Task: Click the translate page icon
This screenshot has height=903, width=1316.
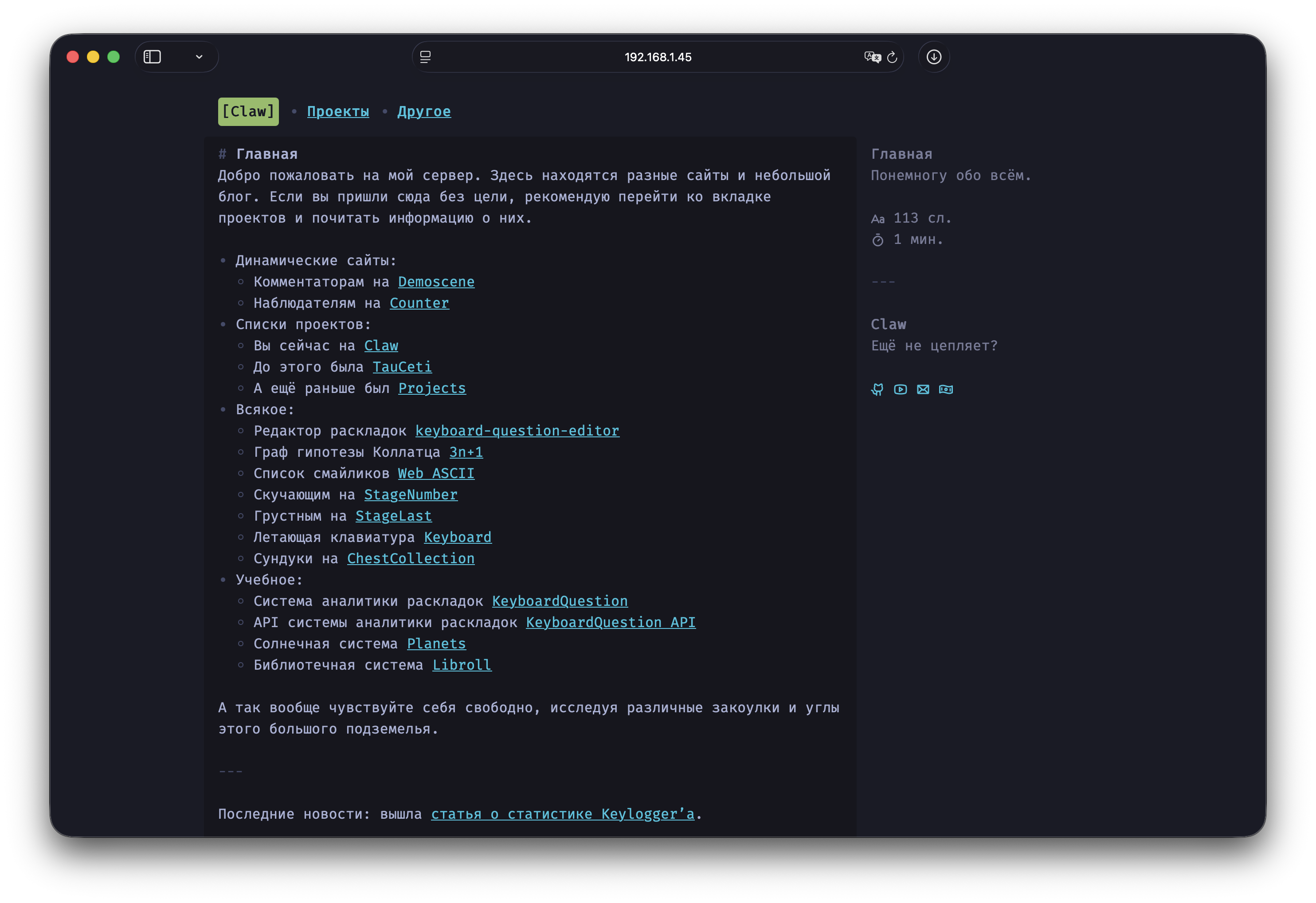Action: 872,57
